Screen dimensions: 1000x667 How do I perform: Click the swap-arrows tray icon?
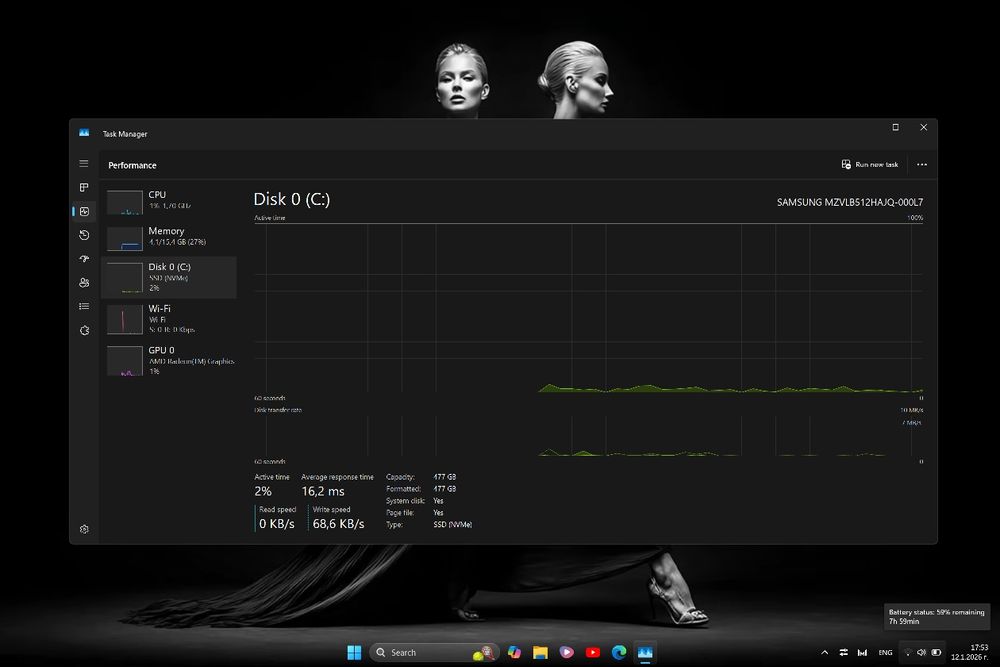(x=844, y=652)
